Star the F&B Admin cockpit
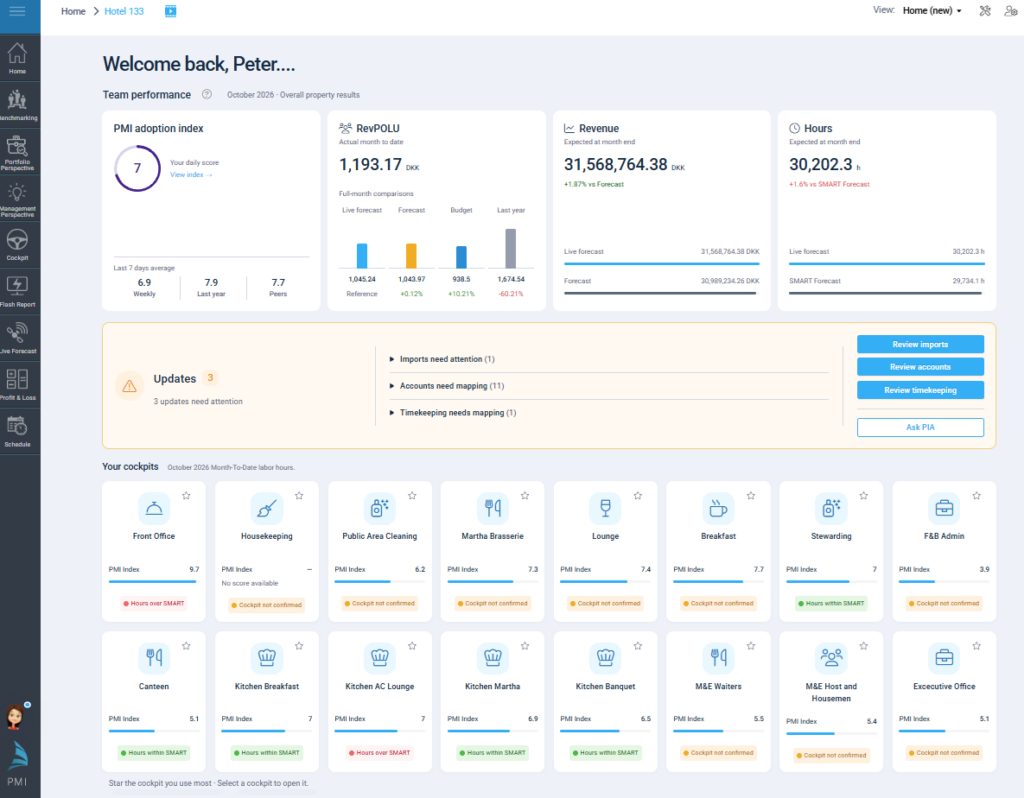This screenshot has height=798, width=1024. 977,496
